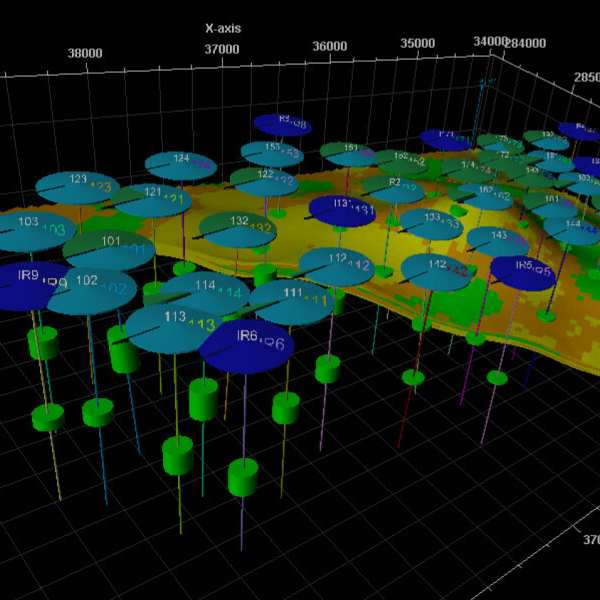Click the well disc labeled 121
Viewport: 600px width, 600px height.
(151, 201)
